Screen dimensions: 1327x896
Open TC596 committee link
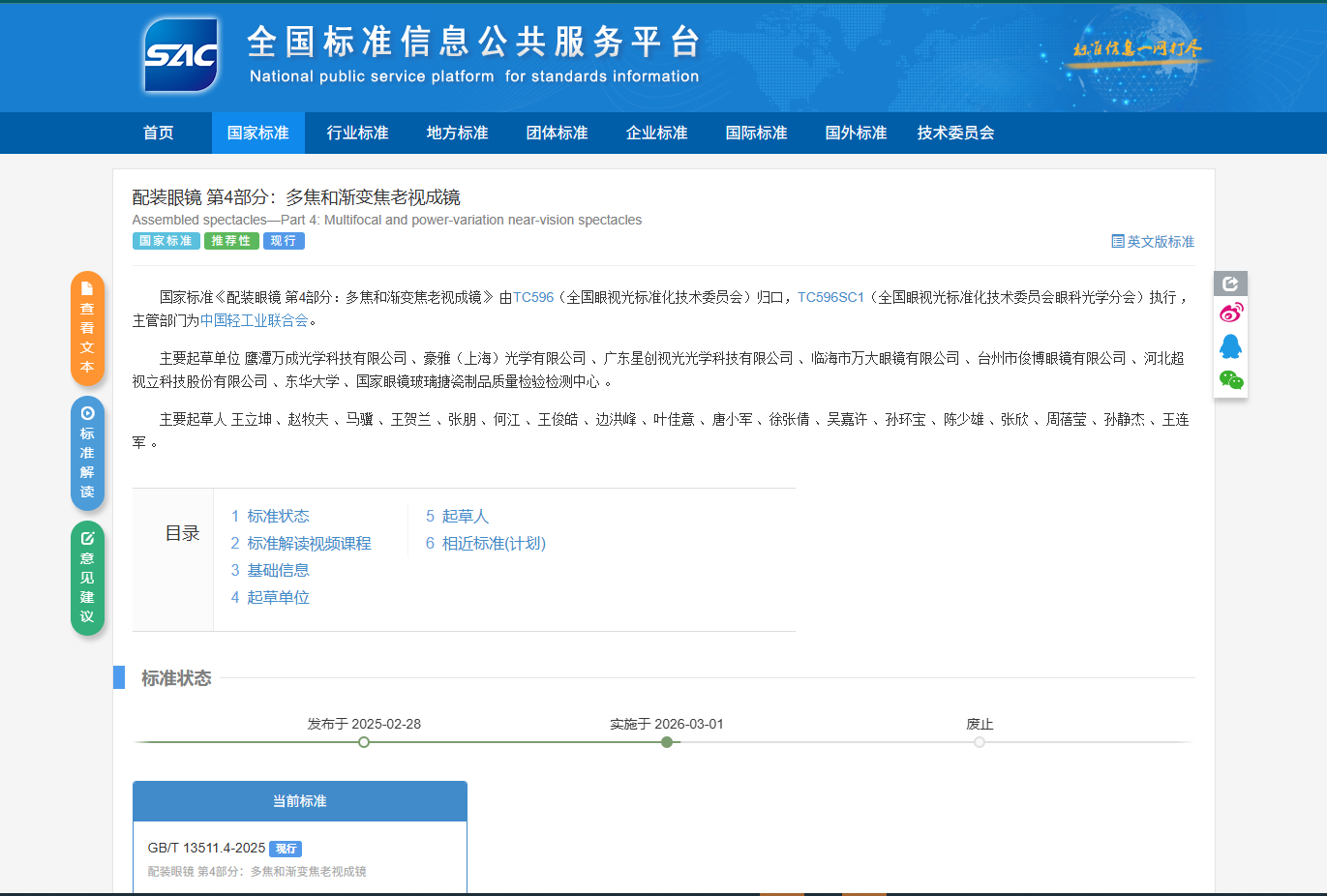click(533, 297)
